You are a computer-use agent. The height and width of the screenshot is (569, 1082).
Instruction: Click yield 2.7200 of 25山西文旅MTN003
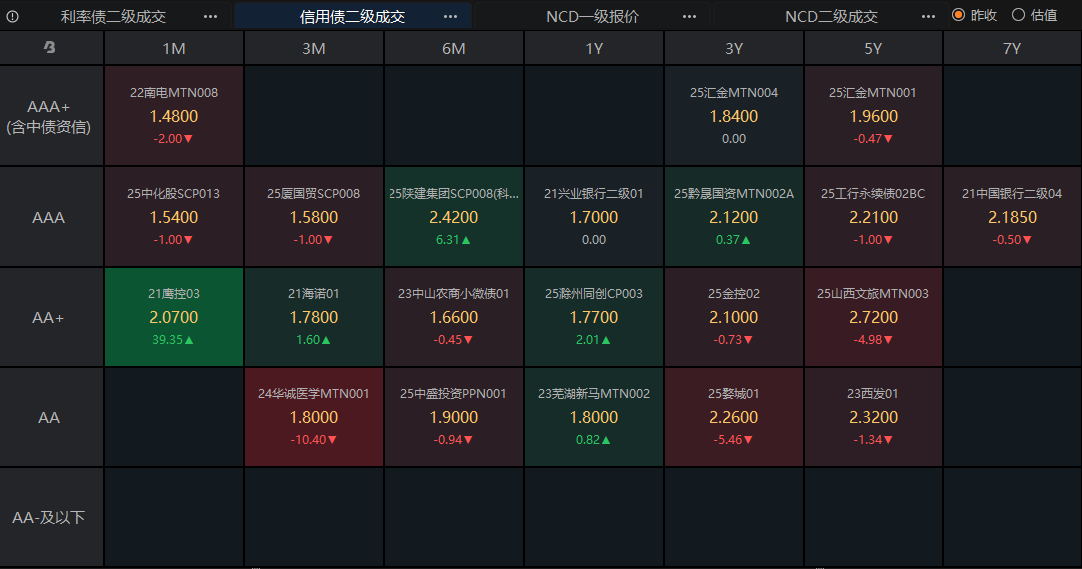click(x=874, y=317)
